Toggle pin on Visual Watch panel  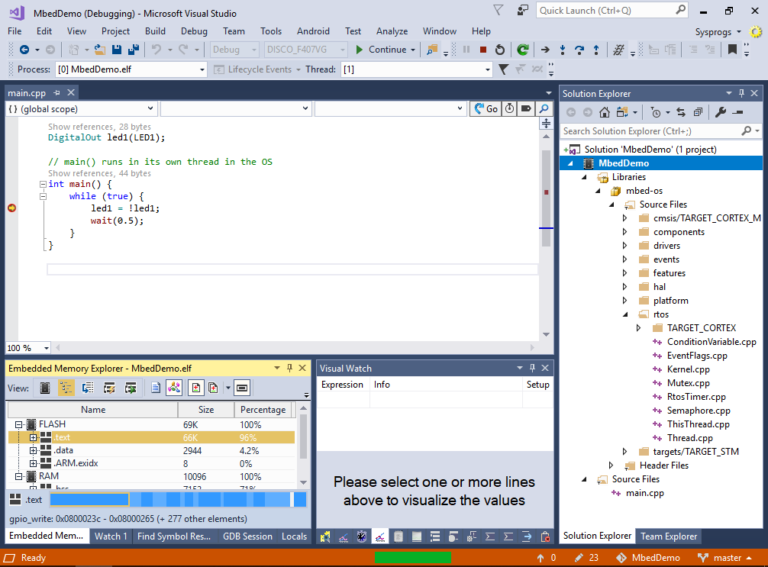click(x=532, y=368)
